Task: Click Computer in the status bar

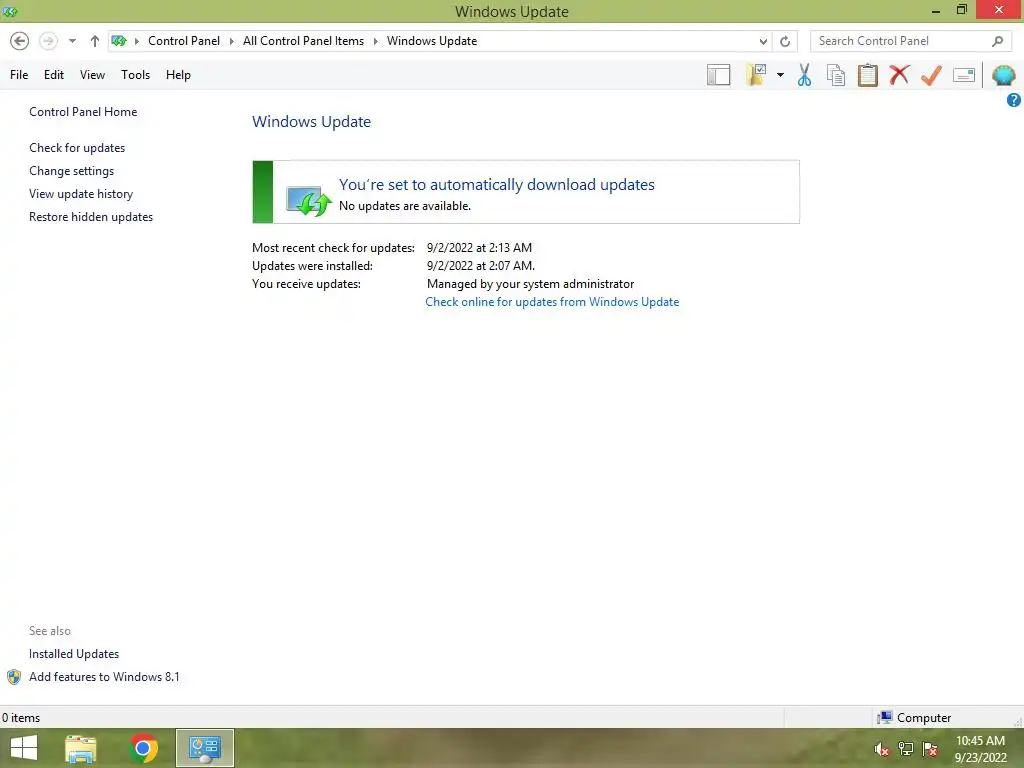Action: point(923,718)
